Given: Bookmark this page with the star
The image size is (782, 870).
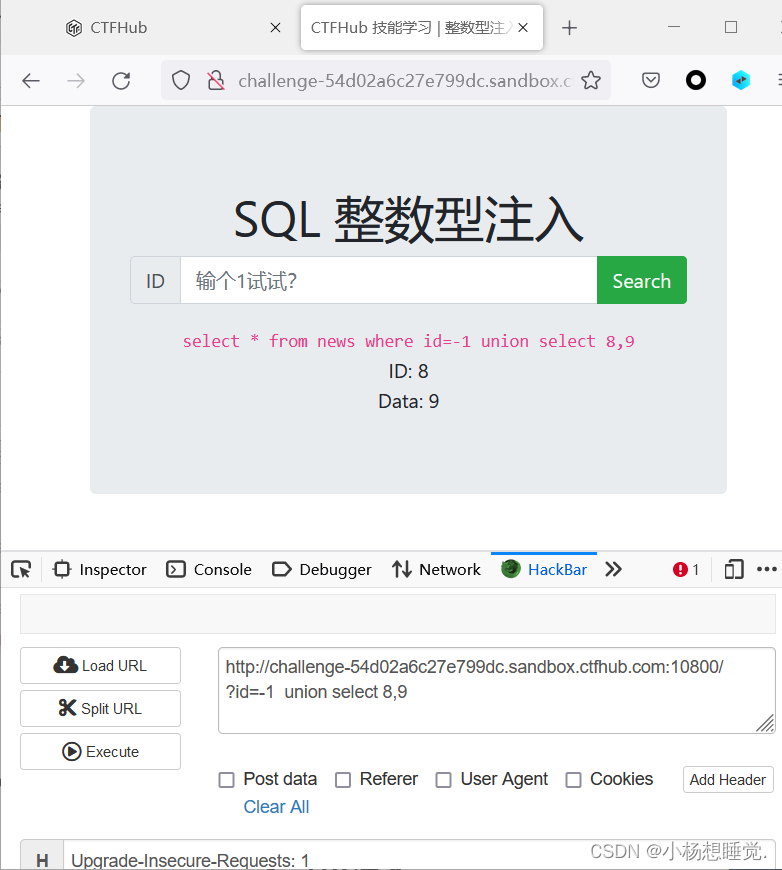Looking at the screenshot, I should tap(591, 80).
